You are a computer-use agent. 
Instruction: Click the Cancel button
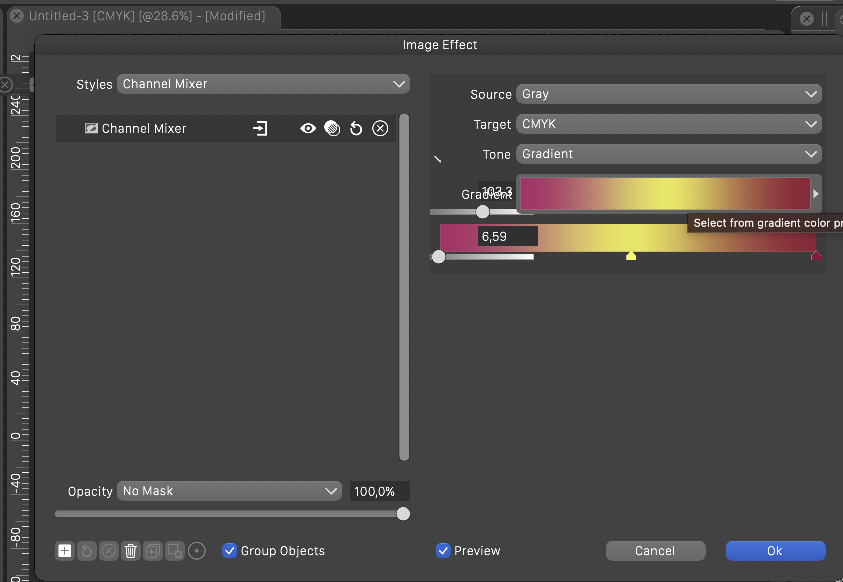pyautogui.click(x=655, y=551)
